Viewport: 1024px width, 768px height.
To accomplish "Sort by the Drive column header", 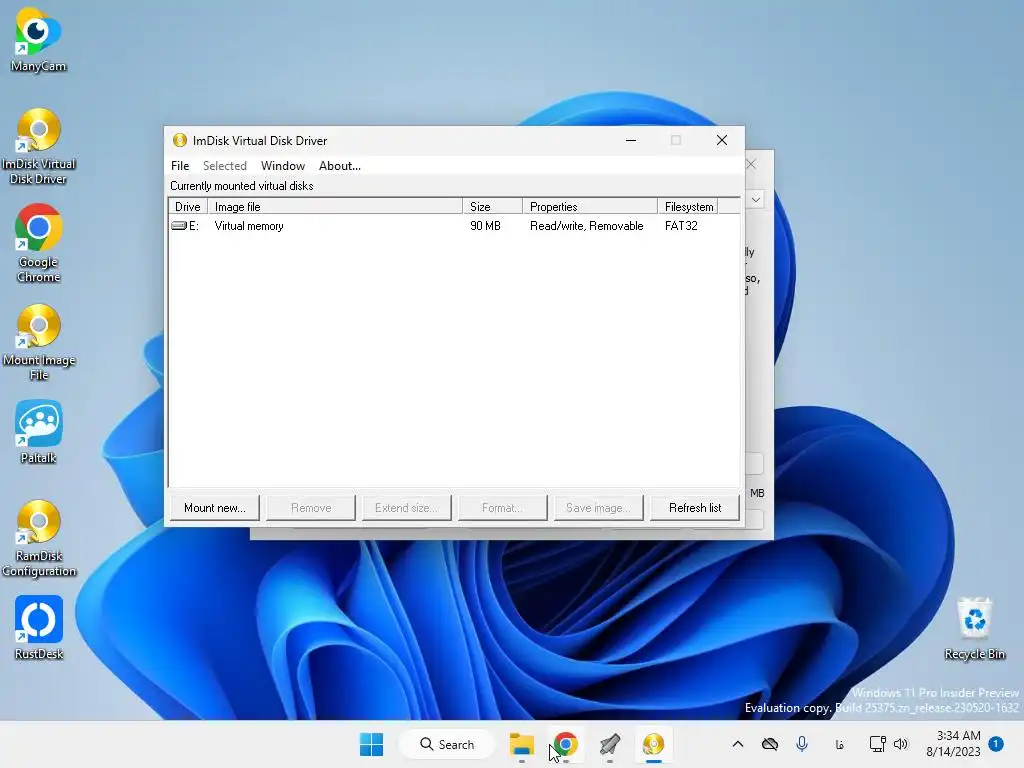I will [x=188, y=207].
